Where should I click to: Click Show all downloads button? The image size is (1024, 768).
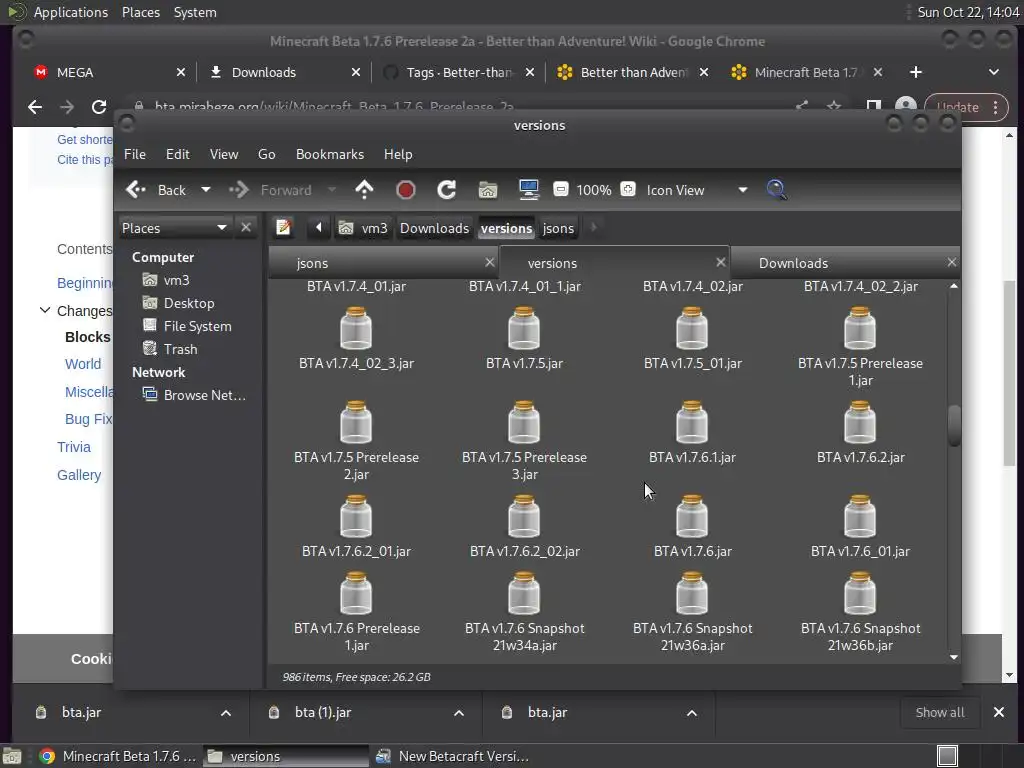coord(939,712)
